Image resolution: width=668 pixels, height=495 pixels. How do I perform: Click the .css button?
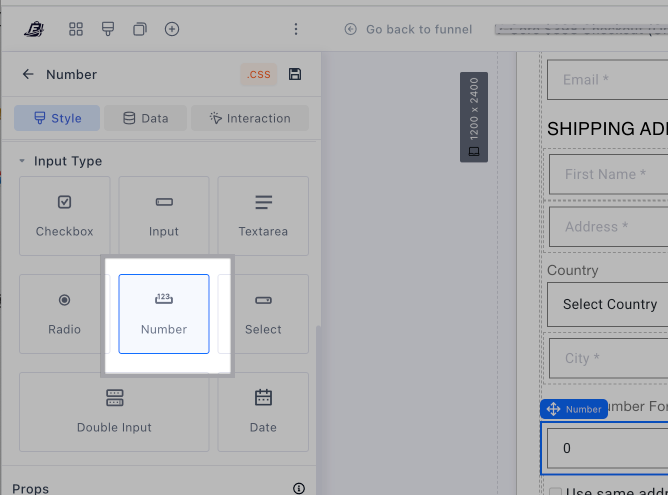pyautogui.click(x=259, y=74)
